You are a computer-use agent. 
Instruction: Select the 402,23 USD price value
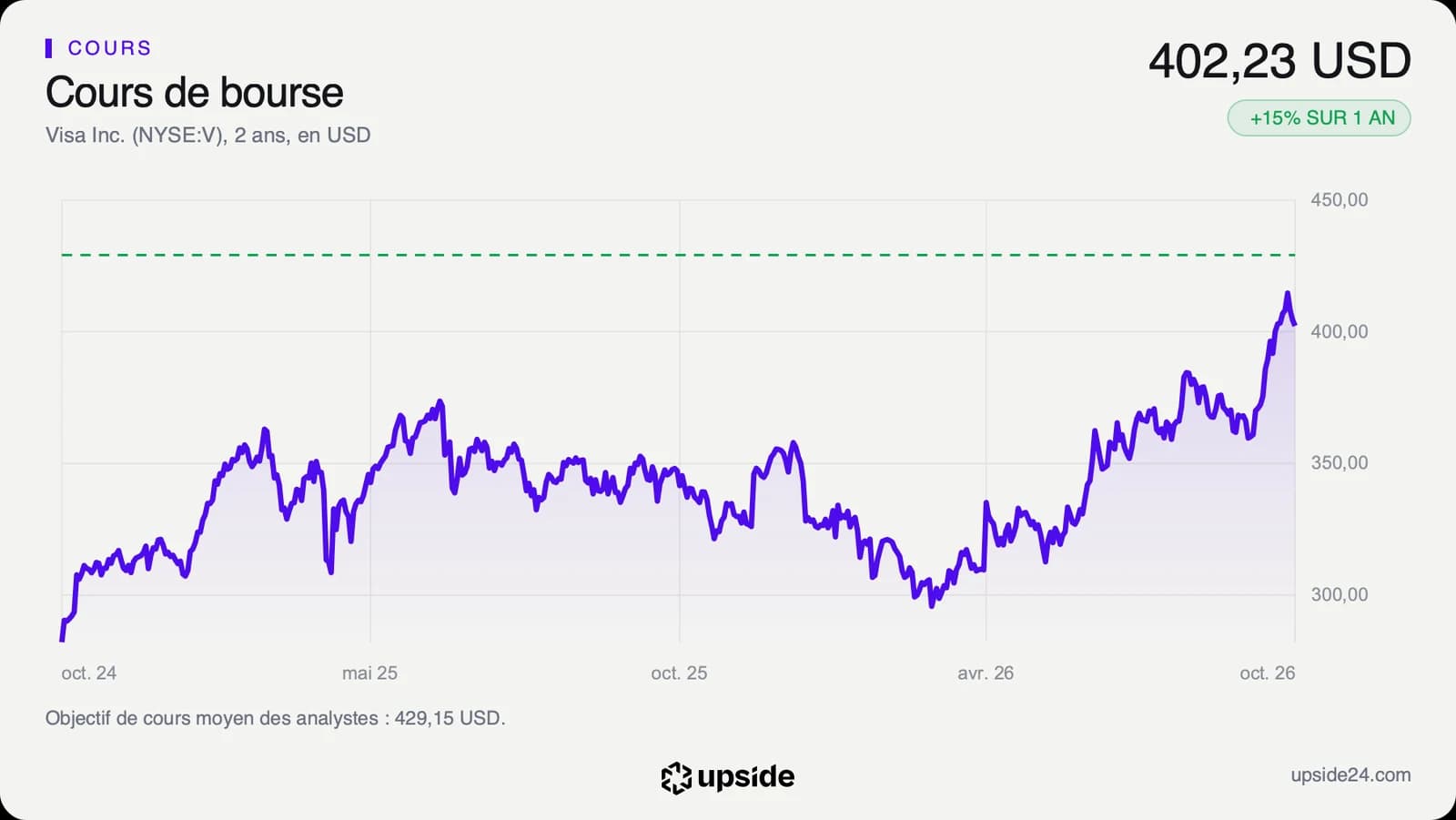1279,62
